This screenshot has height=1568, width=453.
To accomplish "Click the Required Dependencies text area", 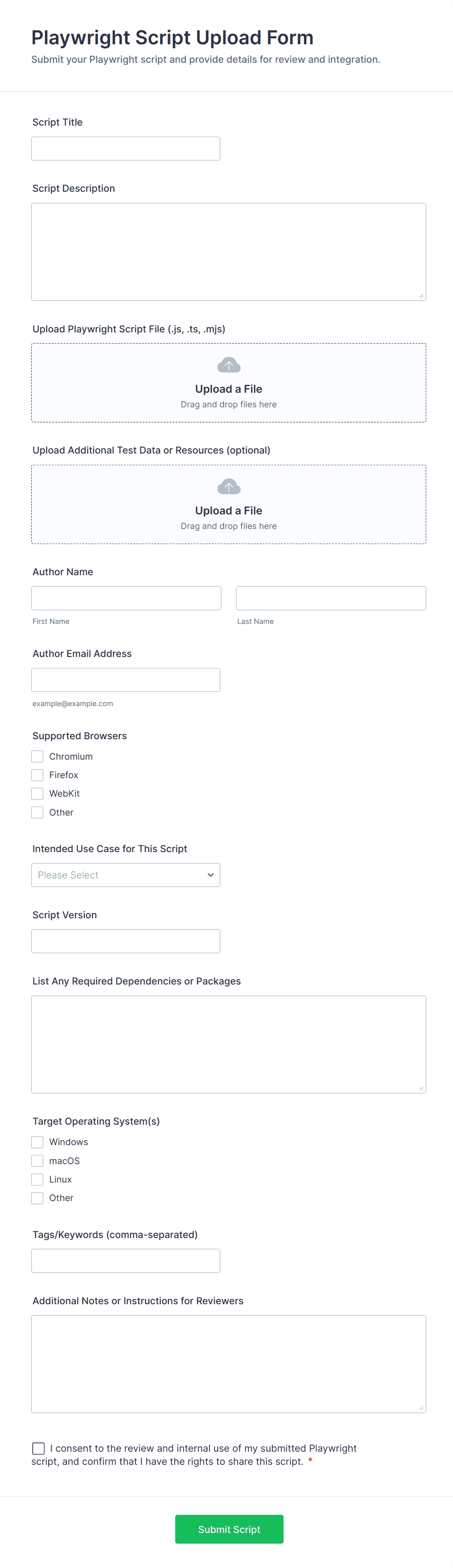I will point(228,1044).
